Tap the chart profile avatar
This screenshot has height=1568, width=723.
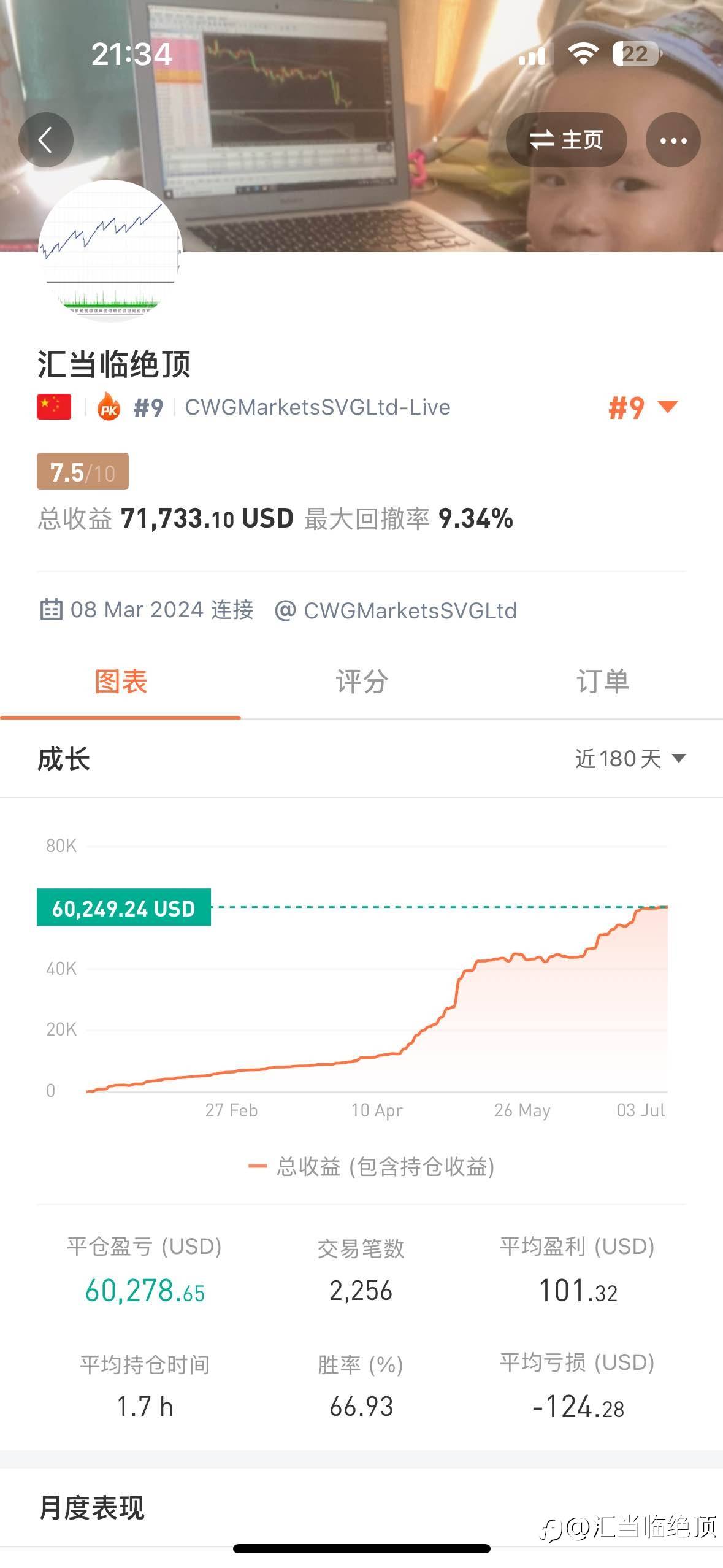[x=110, y=252]
